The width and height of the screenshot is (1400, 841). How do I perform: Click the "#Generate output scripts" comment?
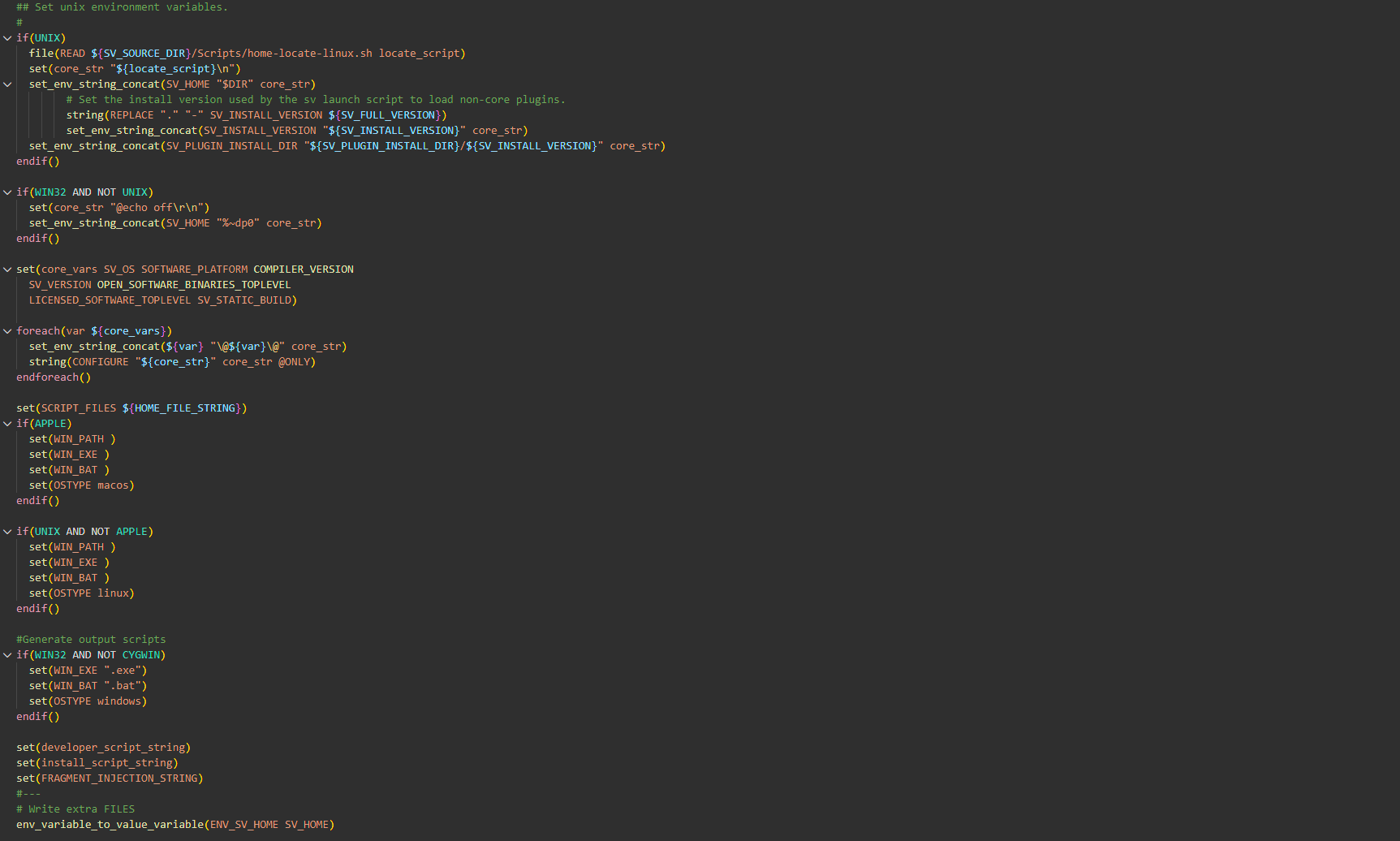91,640
